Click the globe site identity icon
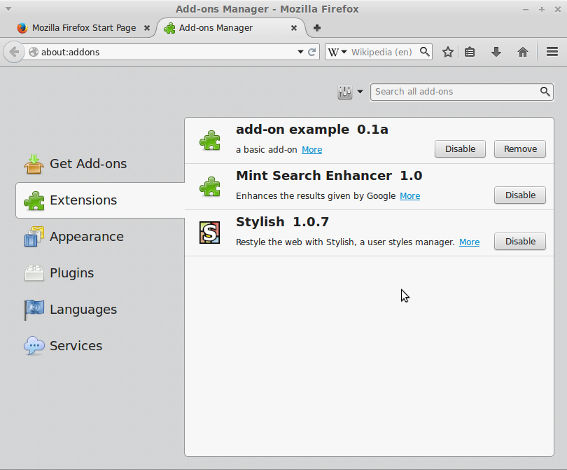Image resolution: width=567 pixels, height=470 pixels. 33,52
